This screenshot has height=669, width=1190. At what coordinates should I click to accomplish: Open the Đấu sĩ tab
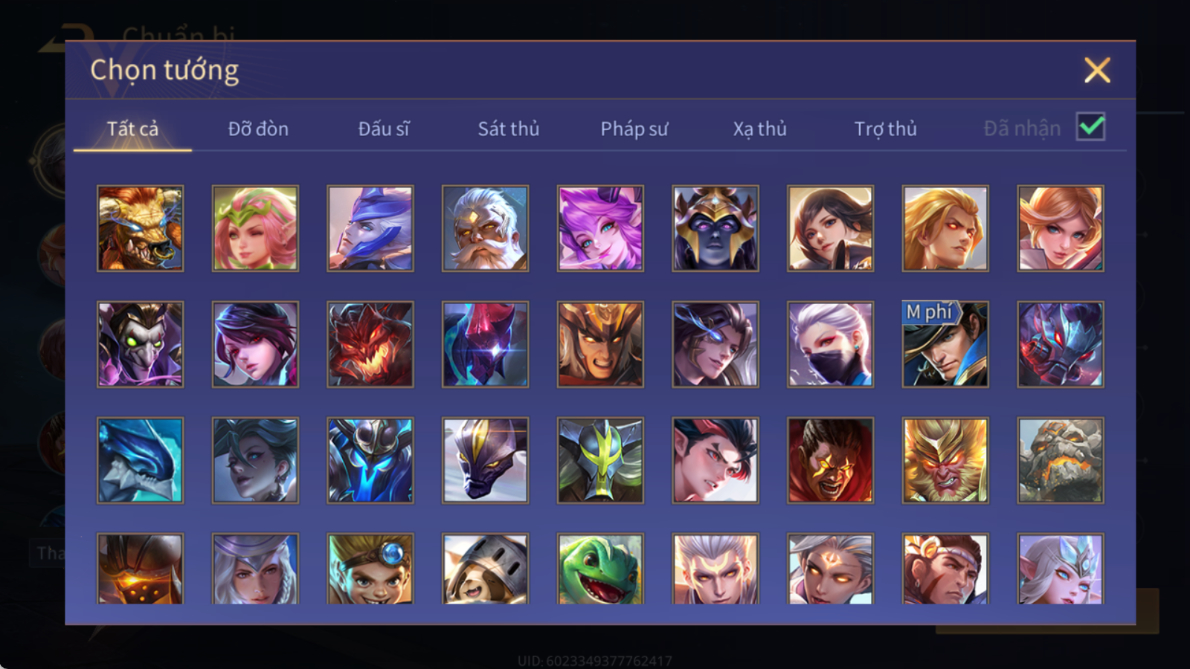tap(383, 129)
